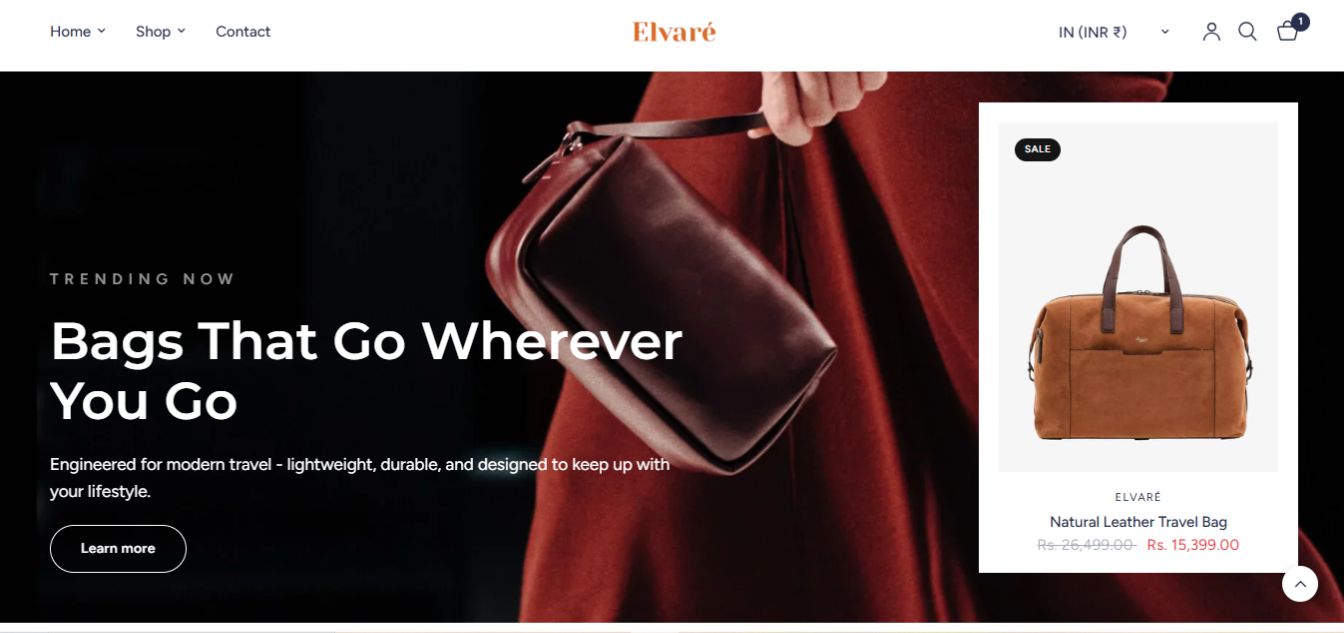Image resolution: width=1344 pixels, height=633 pixels.
Task: Open the user account icon
Action: [x=1211, y=32]
